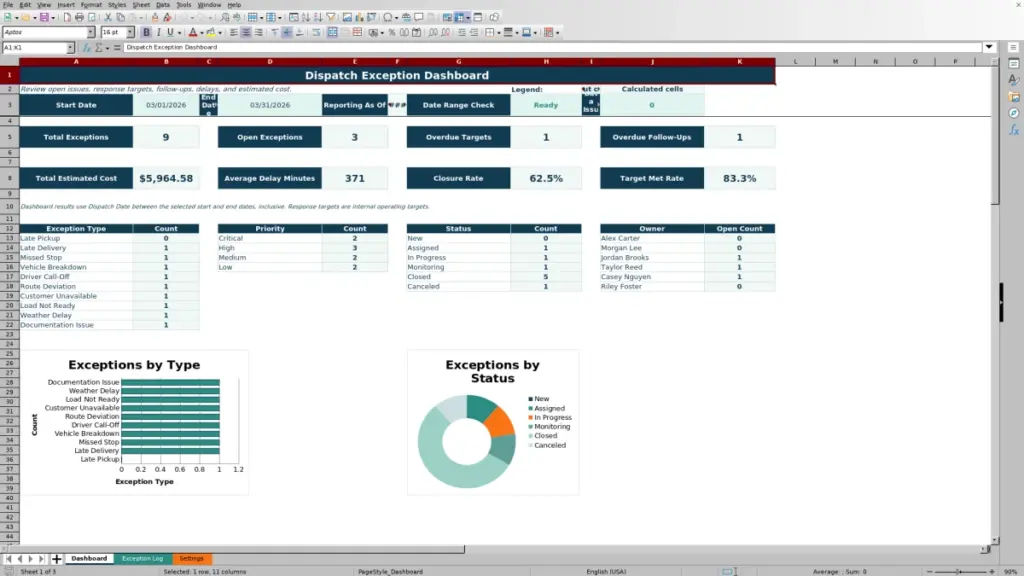This screenshot has height=576, width=1024.
Task: Click the Background Color highlight swatch
Action: point(211,32)
